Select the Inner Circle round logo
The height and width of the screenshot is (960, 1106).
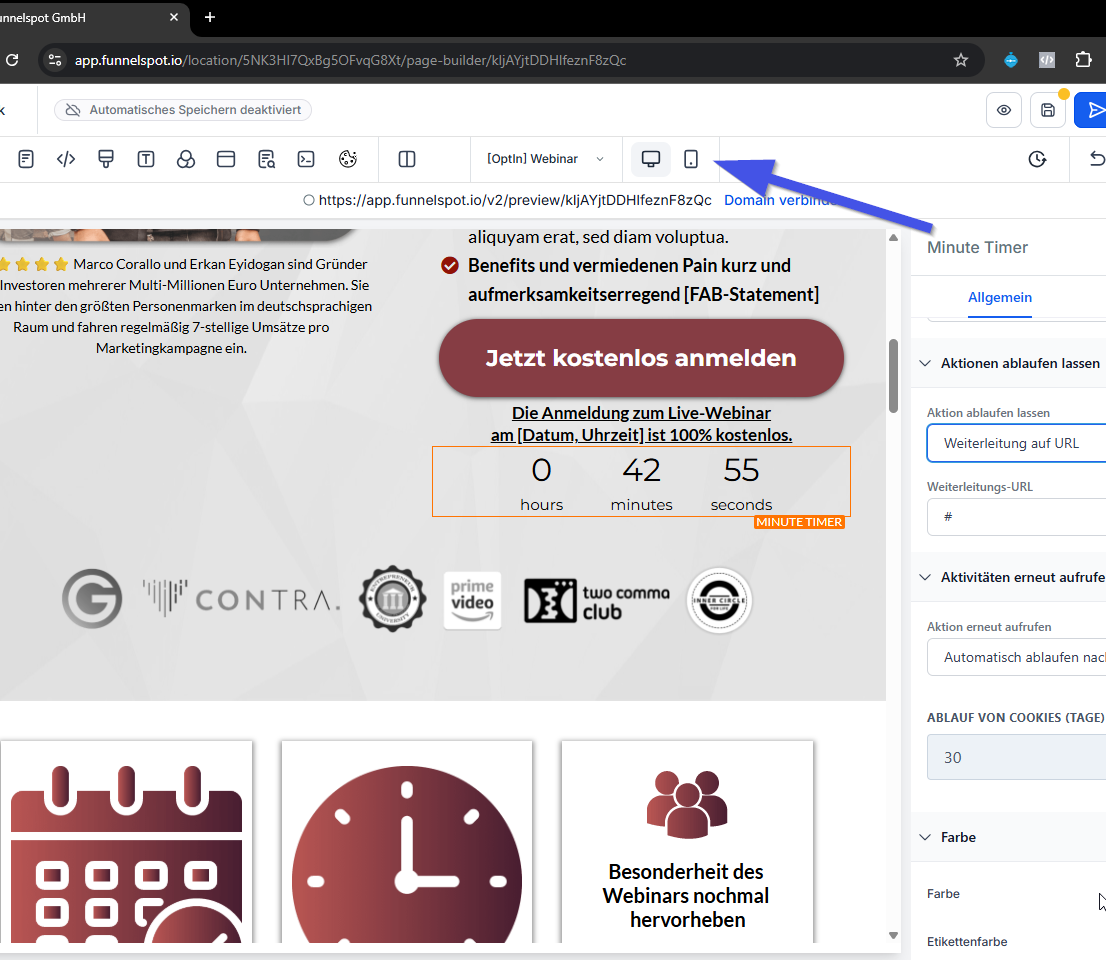click(x=719, y=600)
